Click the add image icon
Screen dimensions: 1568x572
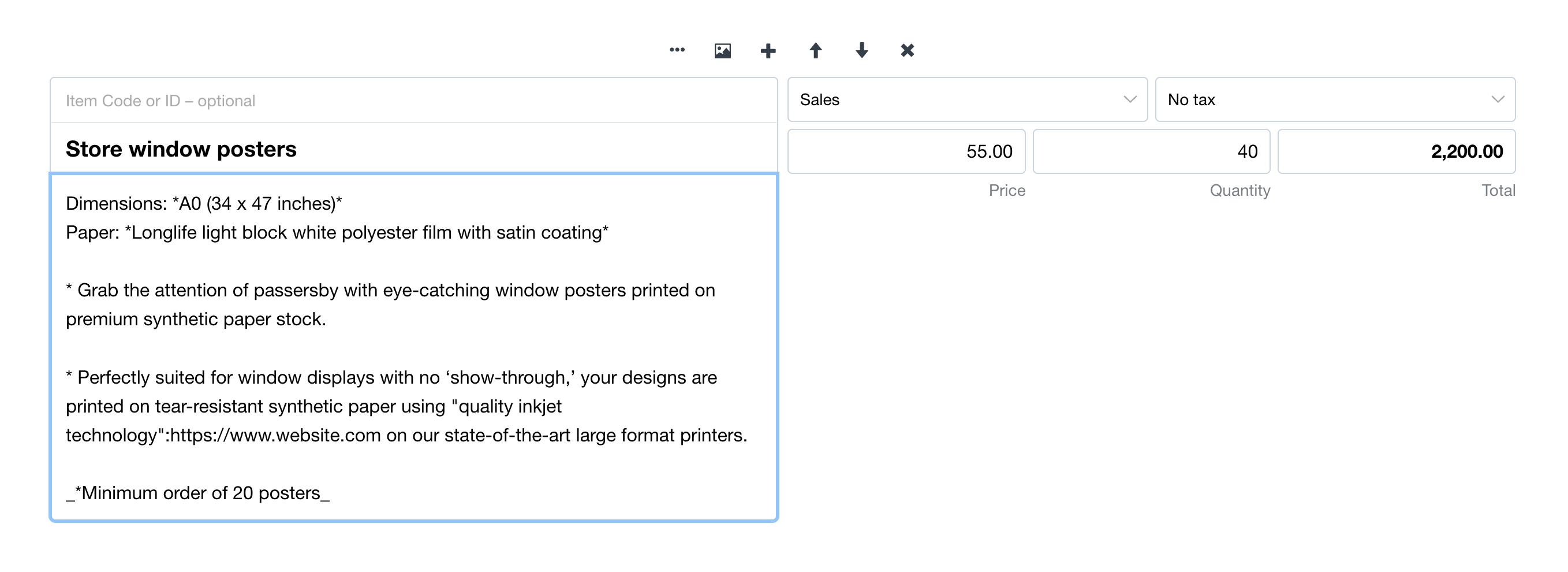[x=723, y=51]
